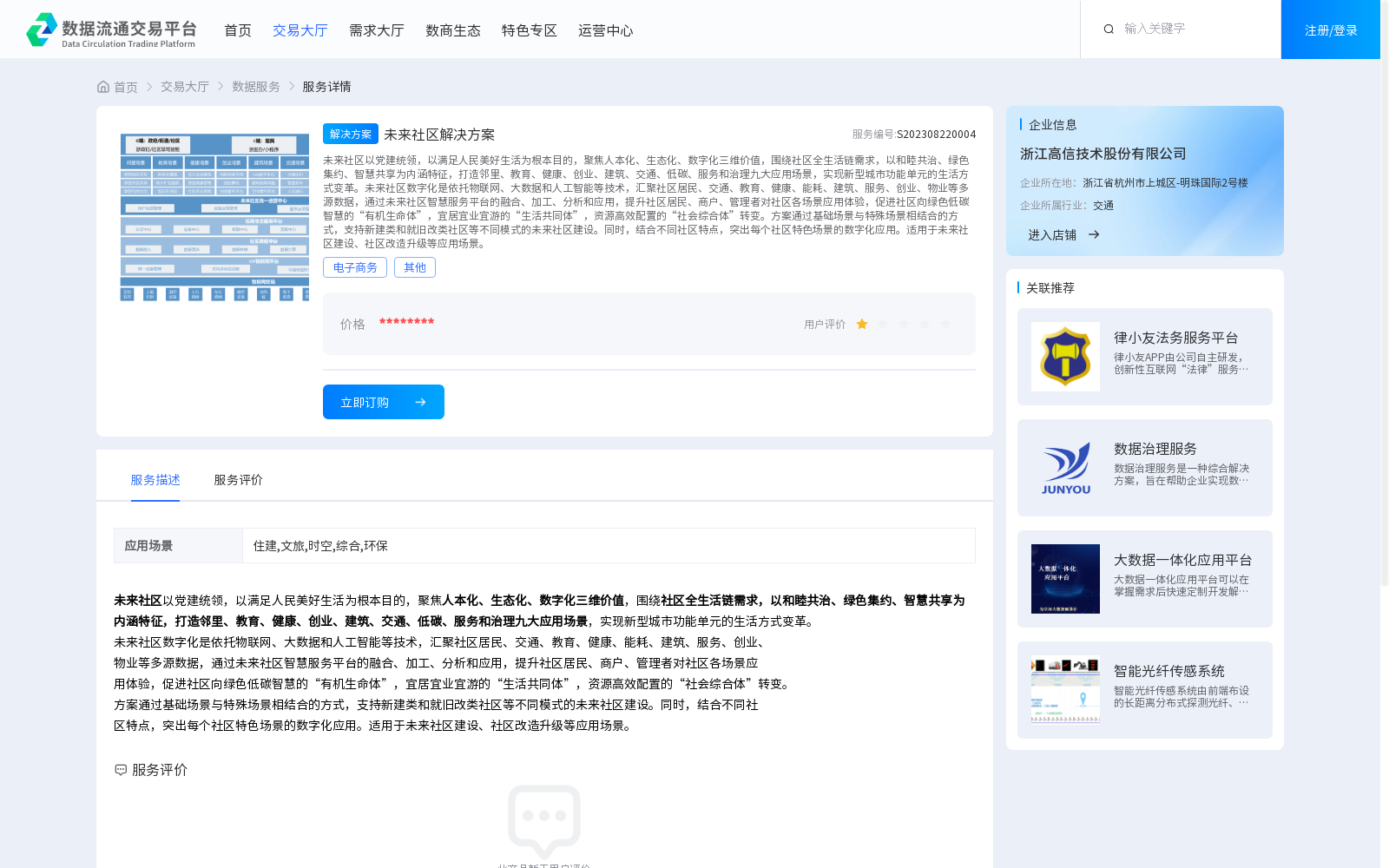
Task: Click the second rating star
Action: 883,324
